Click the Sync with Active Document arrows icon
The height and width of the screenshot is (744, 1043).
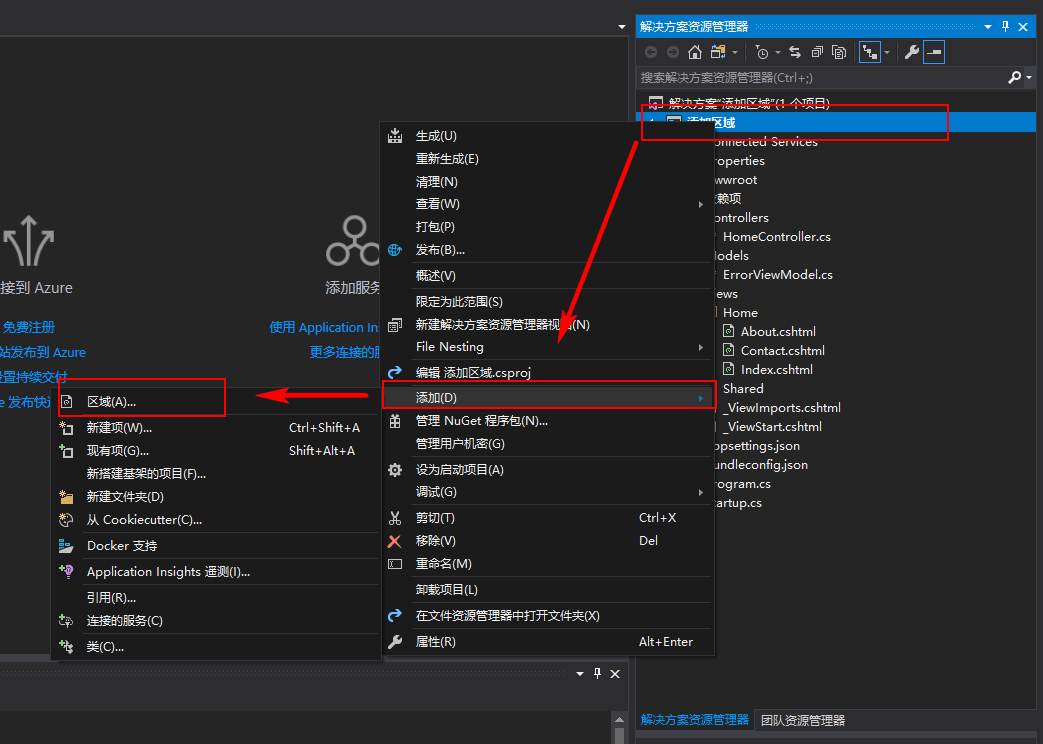coord(795,52)
